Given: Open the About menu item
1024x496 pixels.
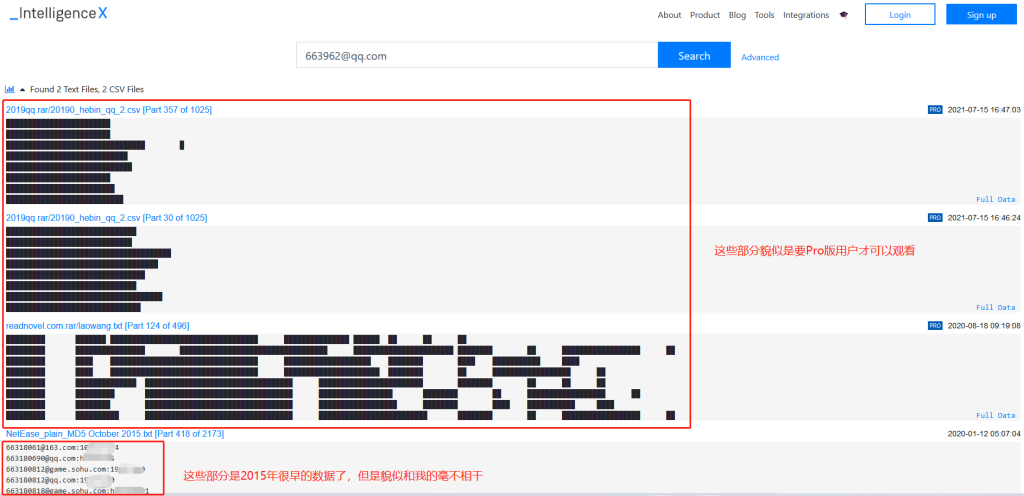Looking at the screenshot, I should pos(669,15).
